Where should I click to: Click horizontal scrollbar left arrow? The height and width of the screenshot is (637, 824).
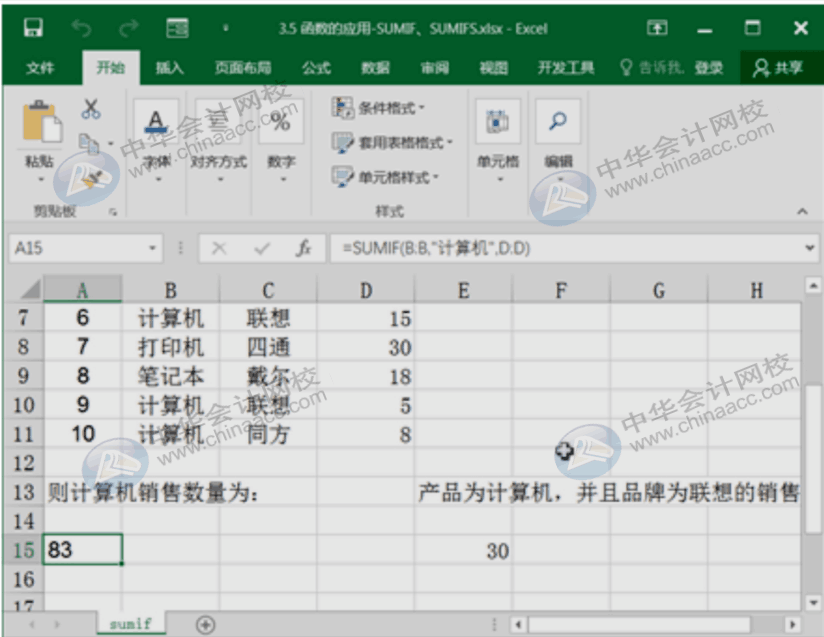[518, 624]
